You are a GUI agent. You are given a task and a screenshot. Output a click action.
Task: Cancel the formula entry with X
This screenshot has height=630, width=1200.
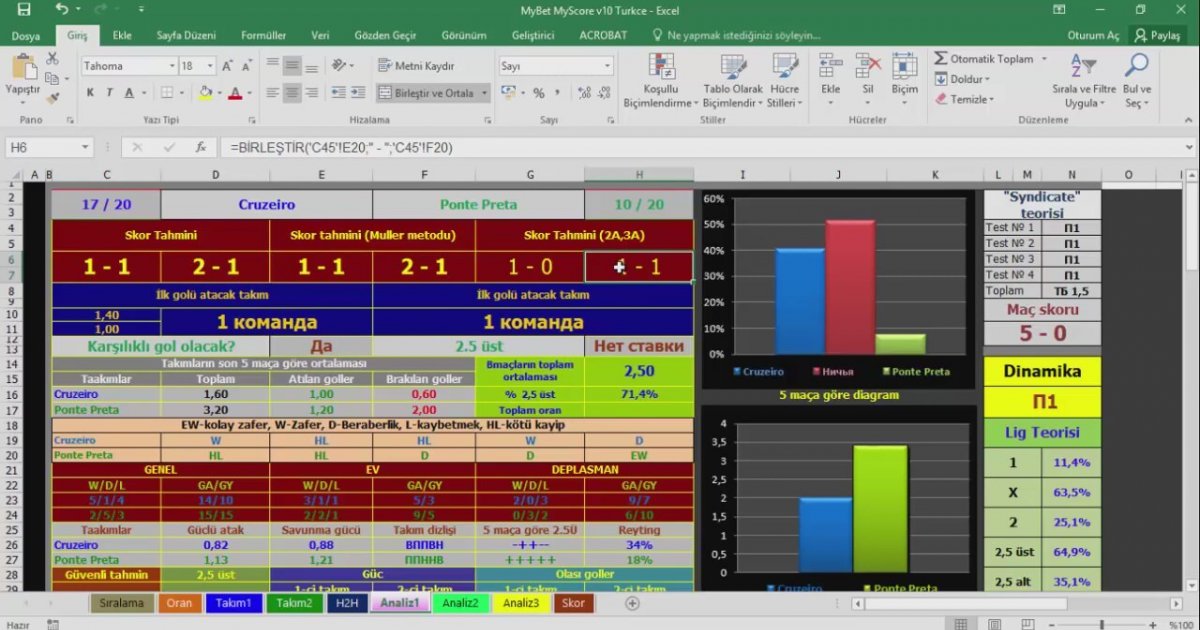point(140,147)
